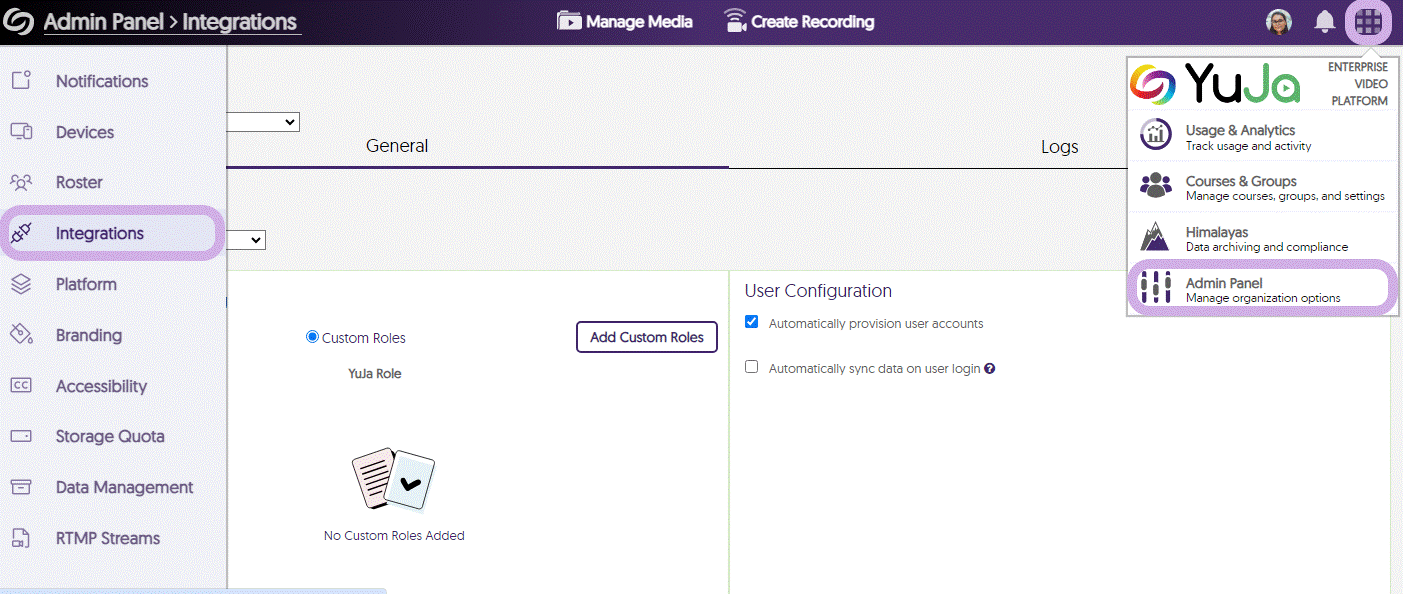The width and height of the screenshot is (1403, 594).
Task: Expand the dropdown below the General tab
Action: click(x=246, y=240)
